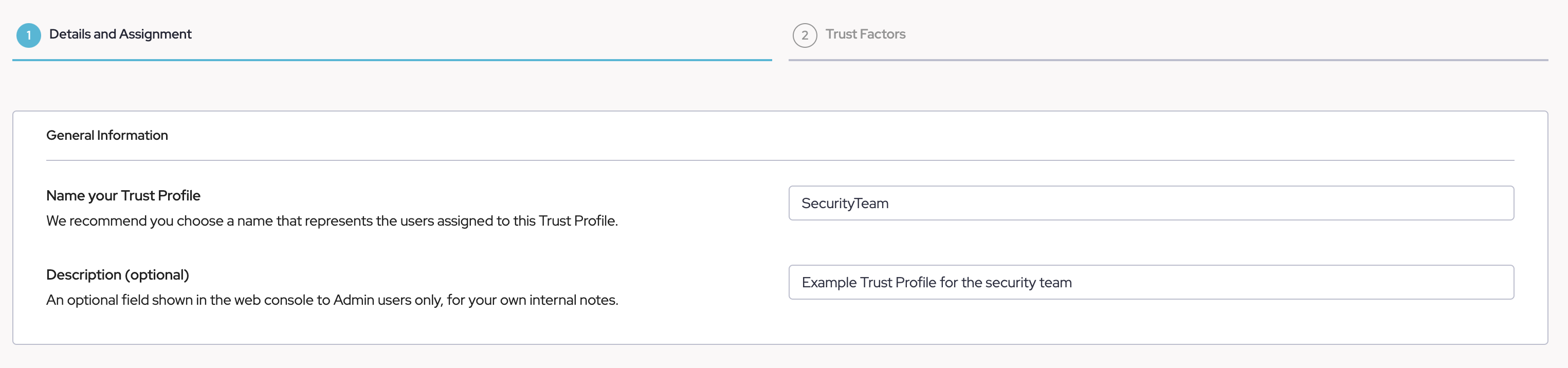Image resolution: width=1568 pixels, height=368 pixels.
Task: Click the SecurityTeam text in name field
Action: coord(844,203)
